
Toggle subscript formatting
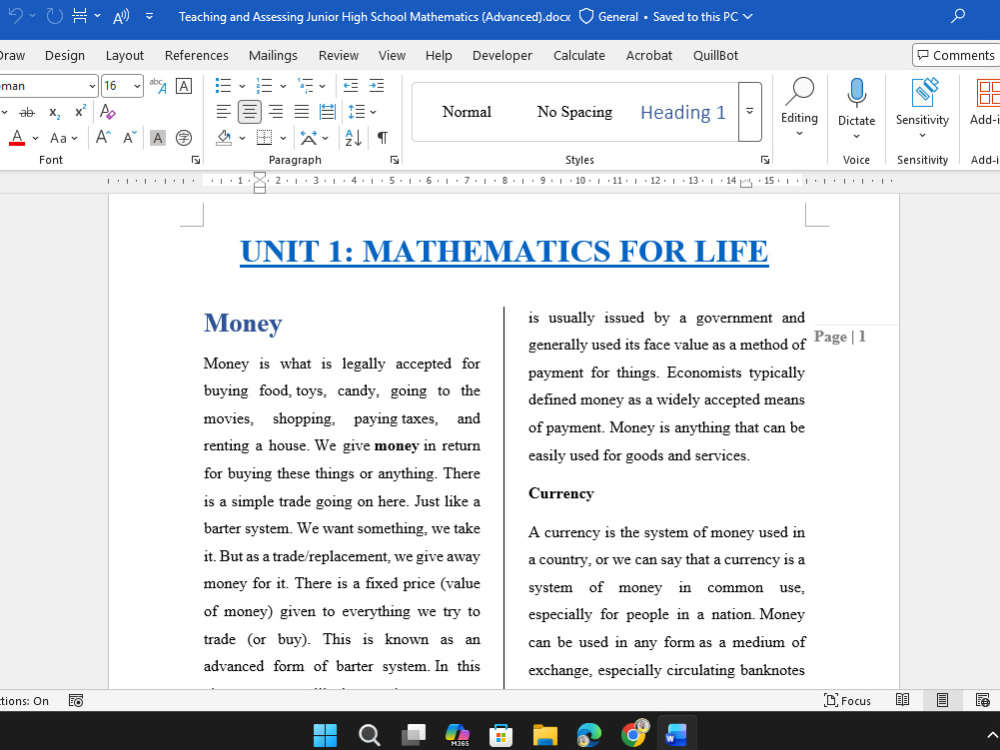click(55, 113)
